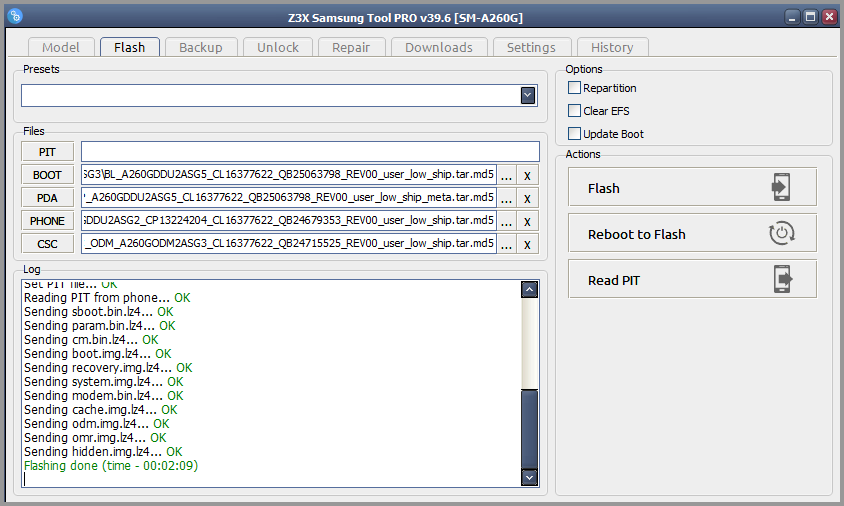Browse for BOOT file via ellipsis button
Screen dimensions: 844x506
click(507, 175)
